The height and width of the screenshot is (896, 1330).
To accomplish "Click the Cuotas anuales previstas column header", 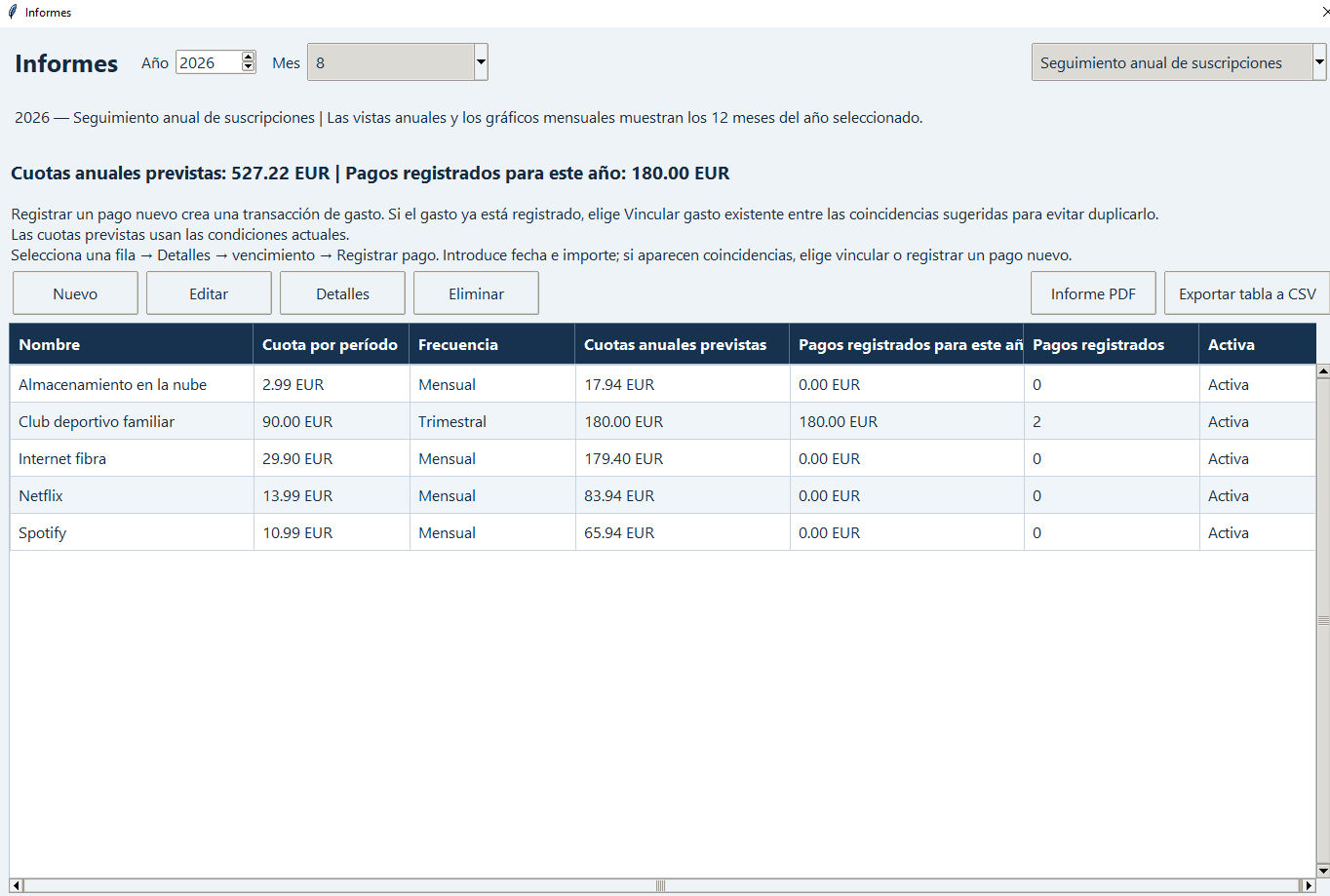I will pos(683,344).
